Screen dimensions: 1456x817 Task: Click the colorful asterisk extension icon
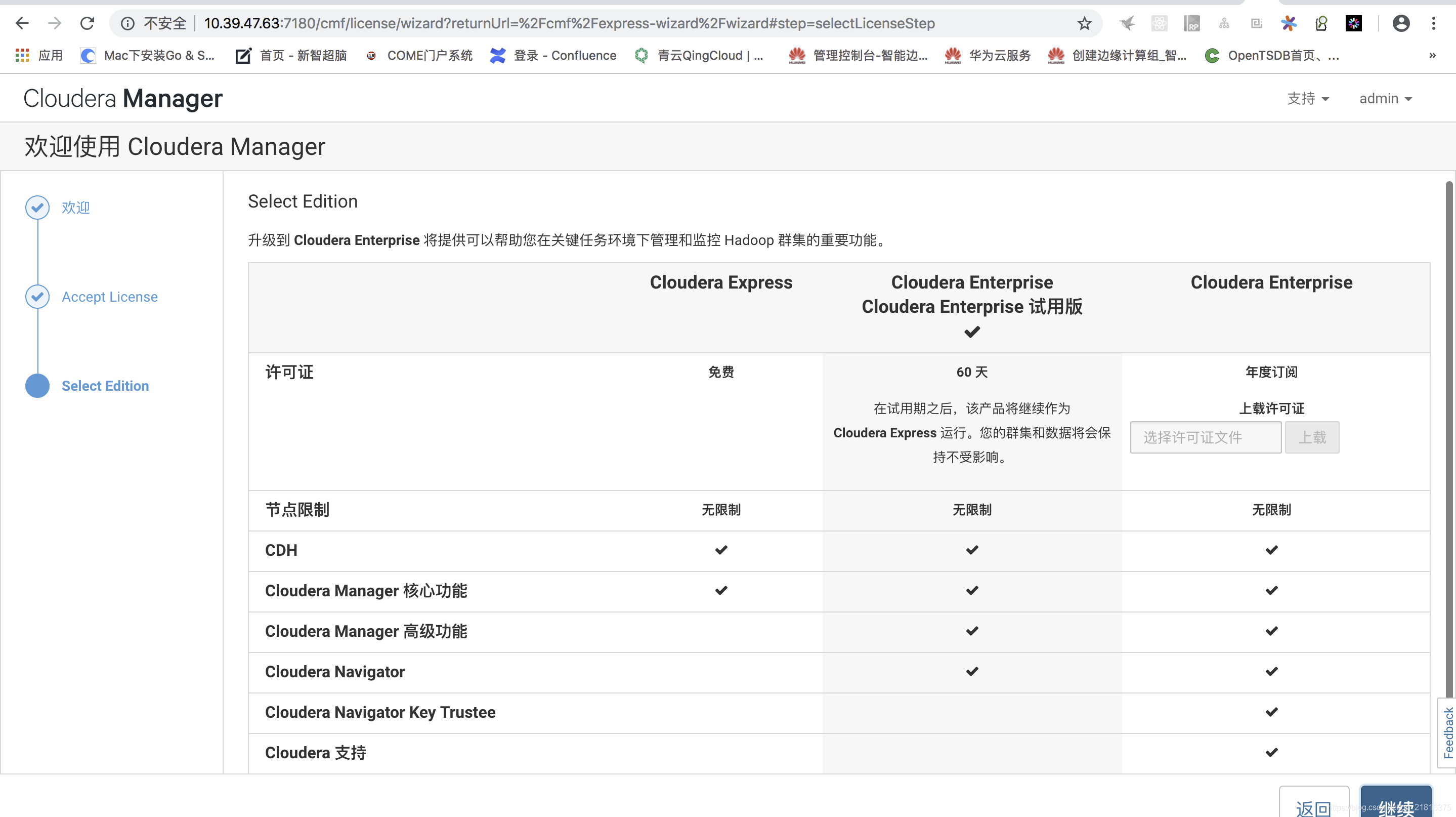click(x=1289, y=23)
